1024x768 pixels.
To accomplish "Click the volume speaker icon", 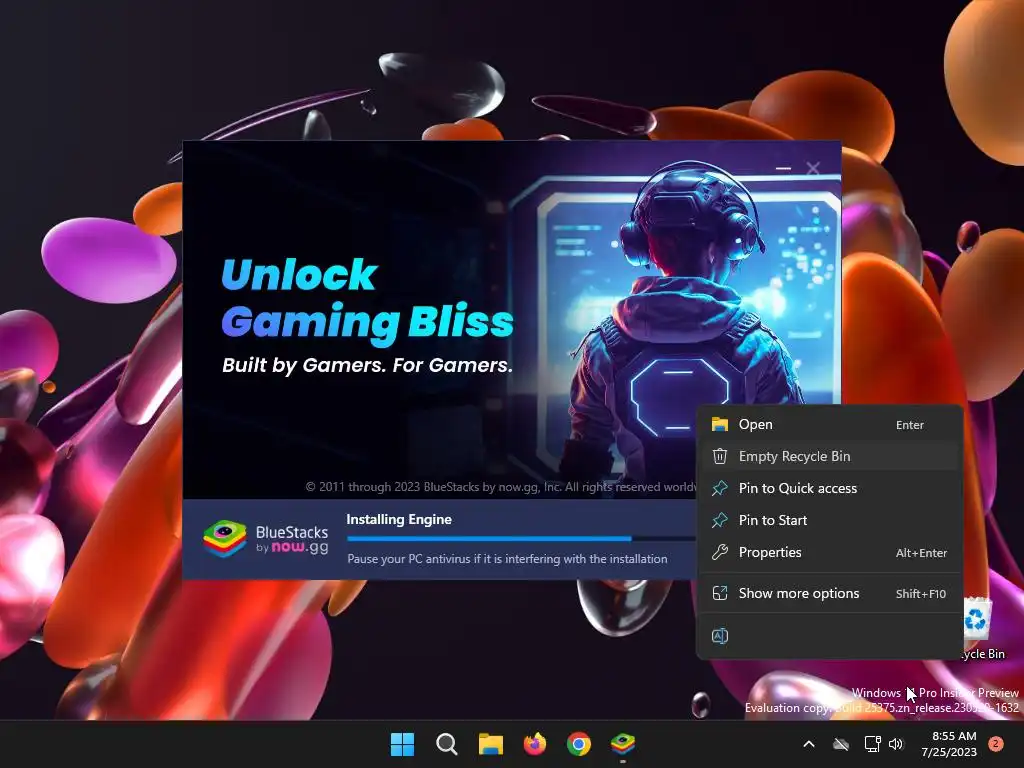I will [x=896, y=744].
